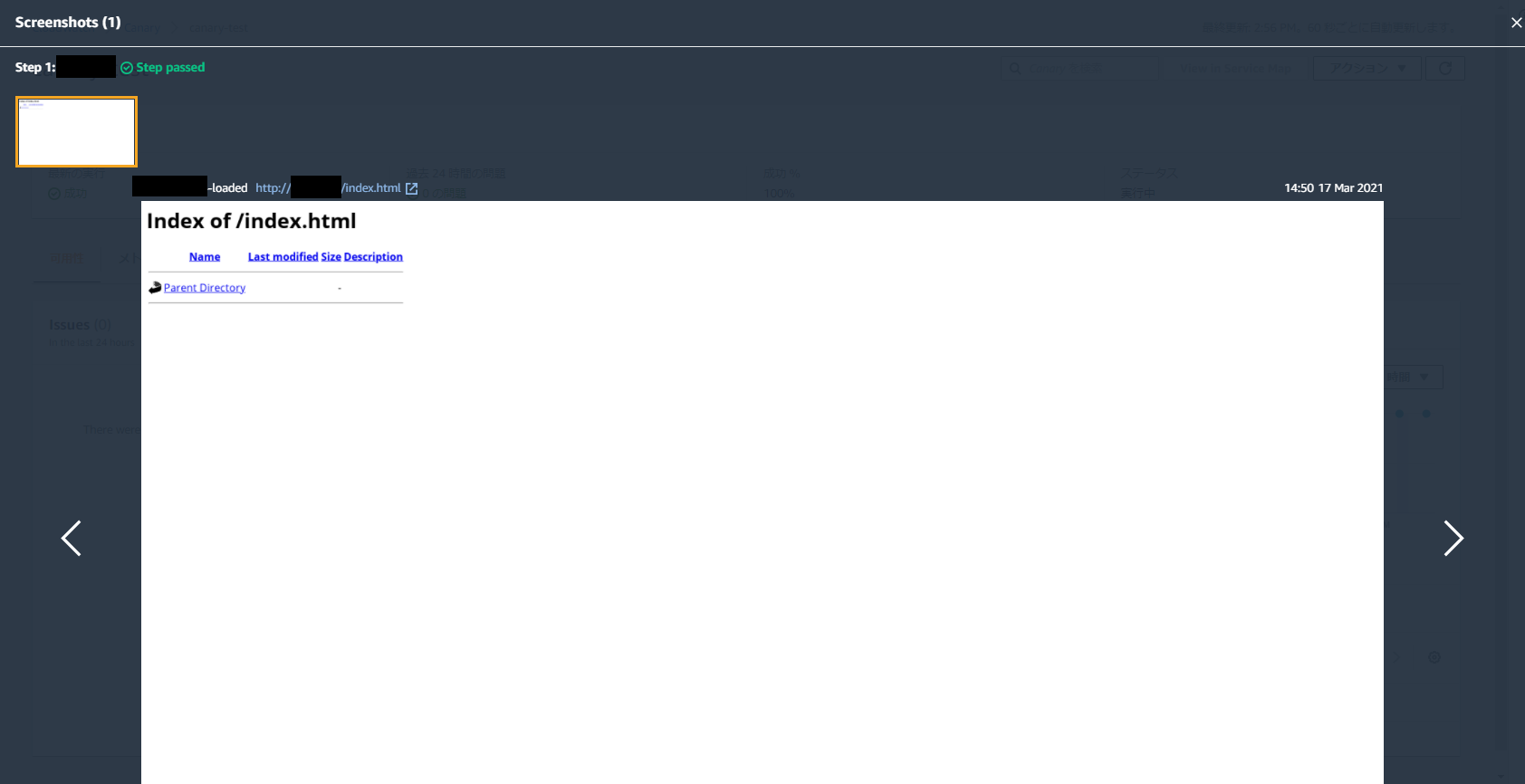Advance to the next screenshot with the right arrow
This screenshot has height=784, width=1525.
pos(1453,538)
